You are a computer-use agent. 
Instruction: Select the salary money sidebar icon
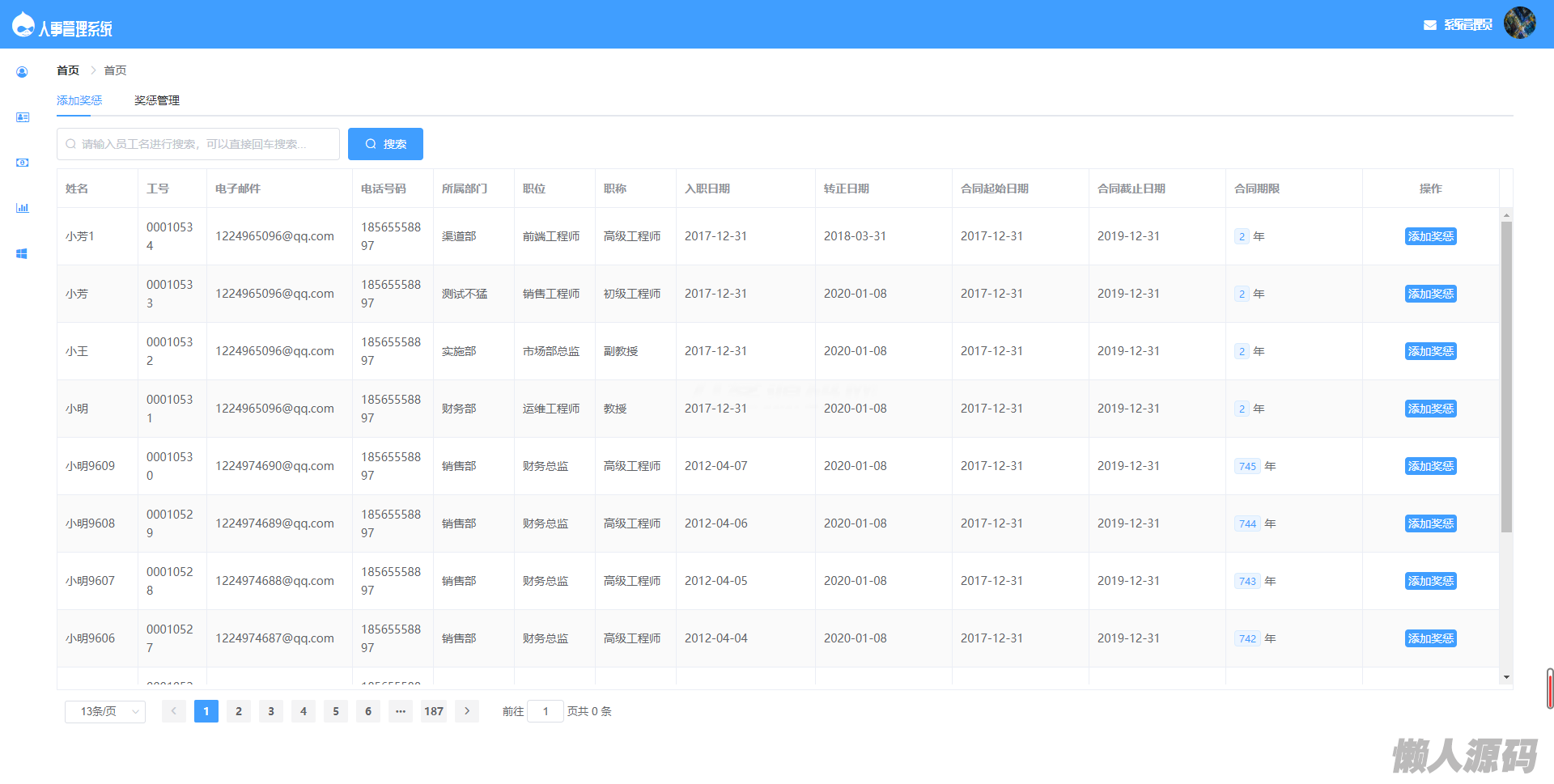22,163
